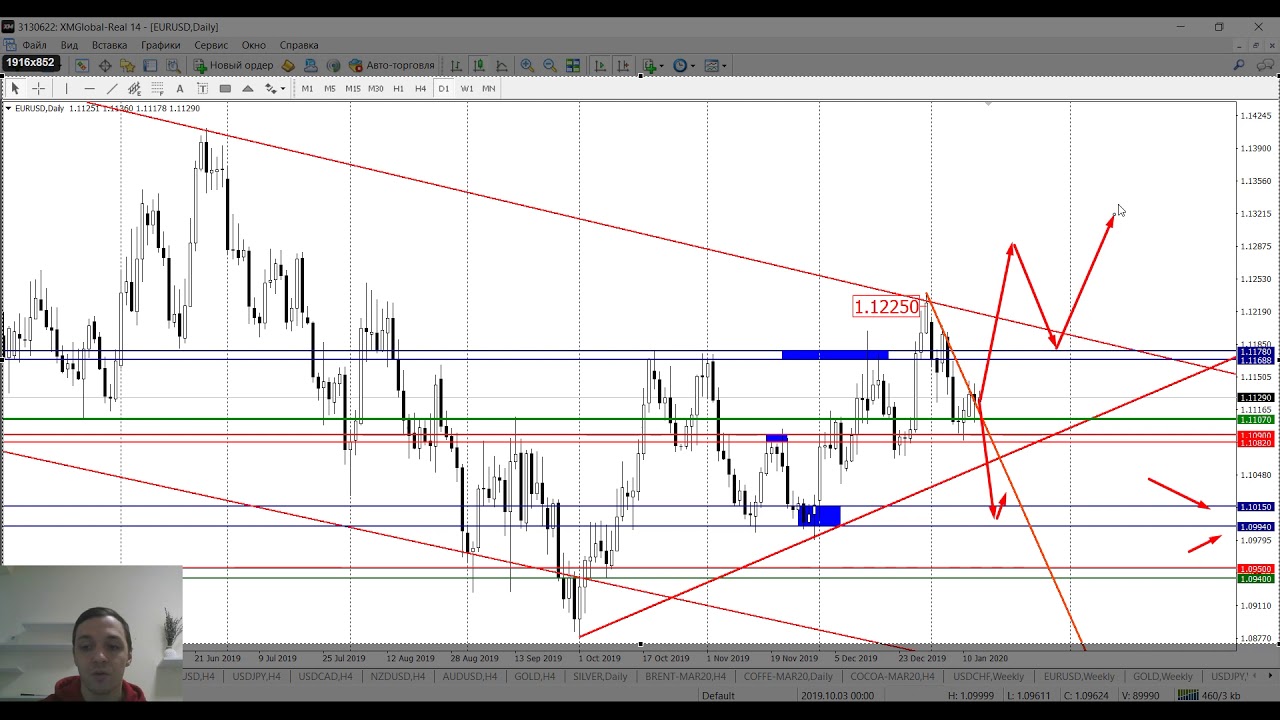Set timeframe to H1

click(x=398, y=88)
